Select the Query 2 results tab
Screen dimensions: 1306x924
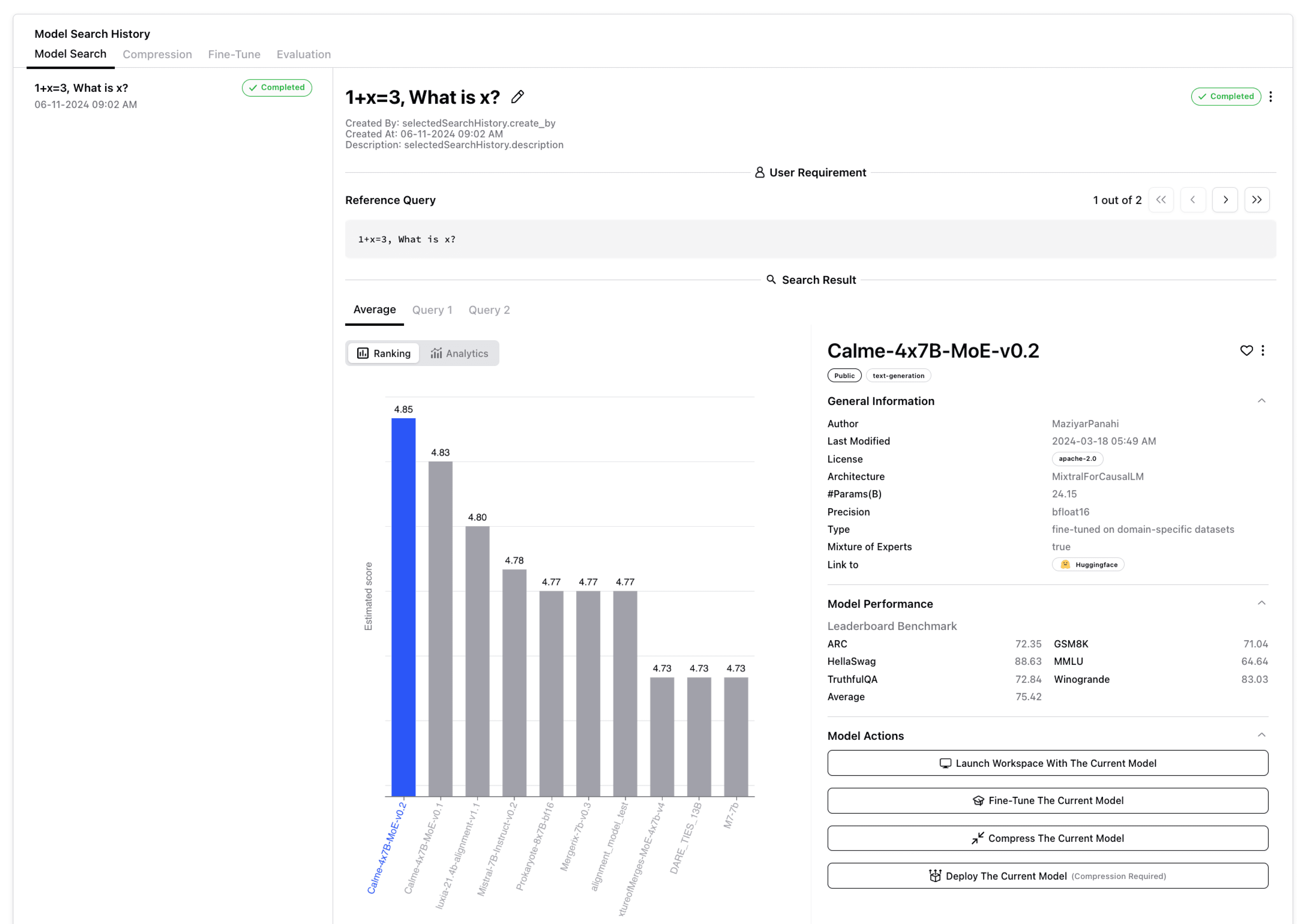tap(488, 310)
